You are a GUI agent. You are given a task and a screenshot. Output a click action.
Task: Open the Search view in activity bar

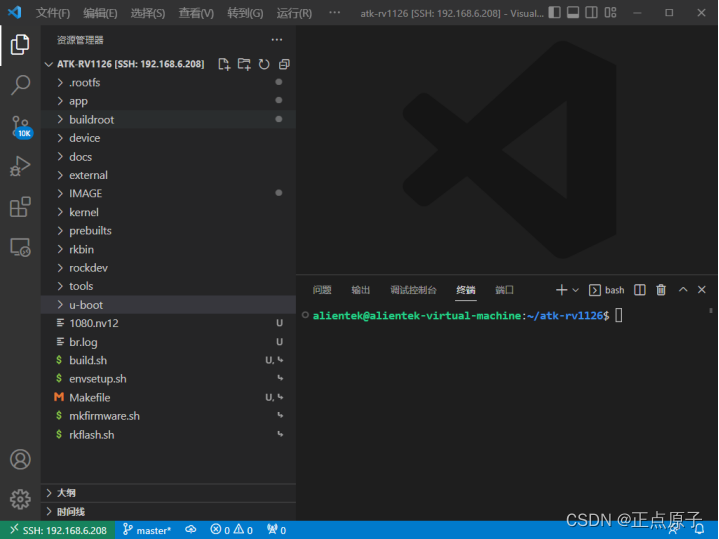(x=20, y=85)
